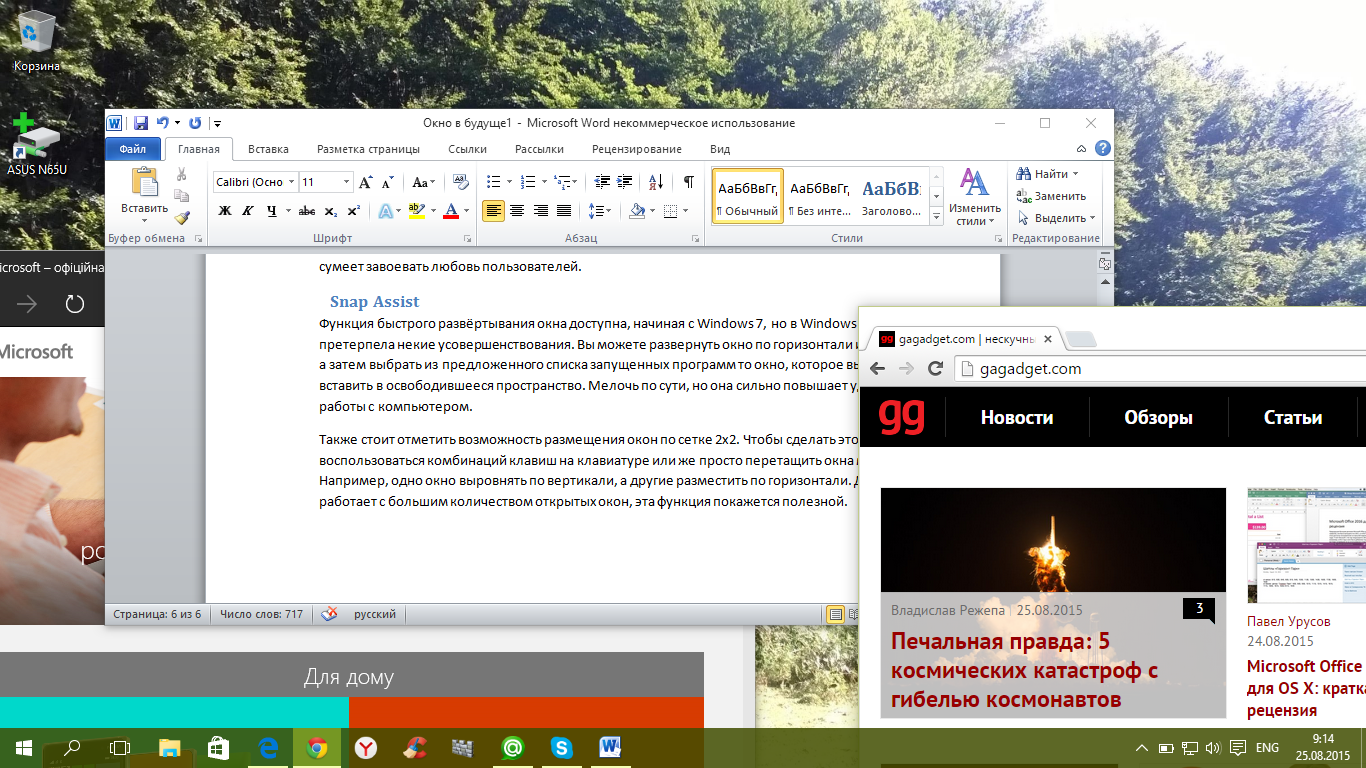Toggle right text alignment
This screenshot has width=1366, height=768.
pos(541,211)
